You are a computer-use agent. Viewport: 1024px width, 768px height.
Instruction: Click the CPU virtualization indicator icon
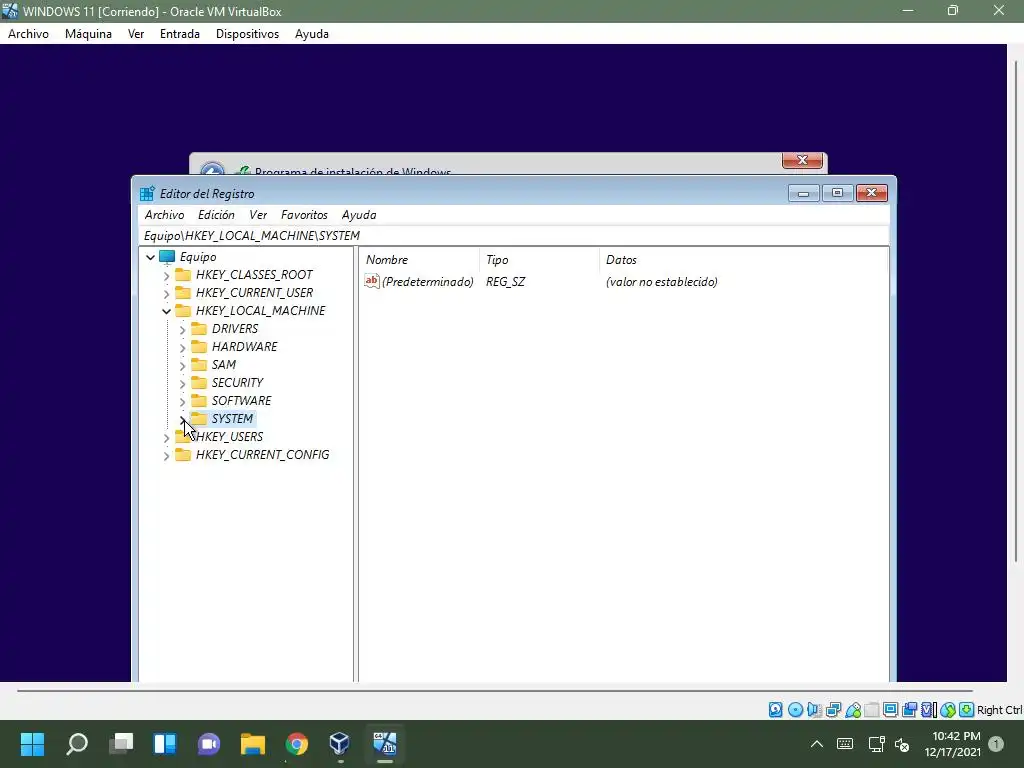coord(929,710)
